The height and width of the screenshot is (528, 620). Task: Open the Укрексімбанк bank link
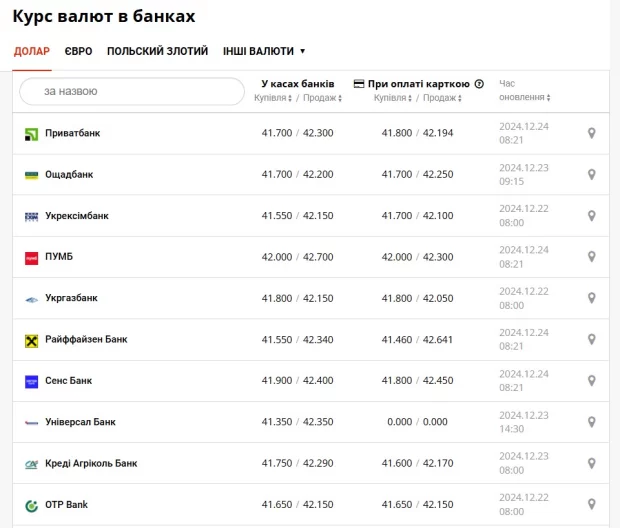(x=77, y=216)
